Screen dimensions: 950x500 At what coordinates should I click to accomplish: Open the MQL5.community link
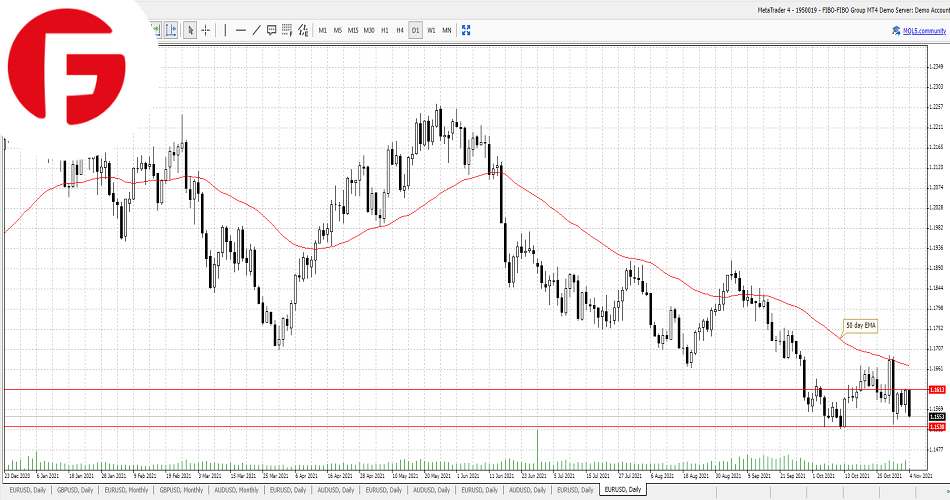923,30
